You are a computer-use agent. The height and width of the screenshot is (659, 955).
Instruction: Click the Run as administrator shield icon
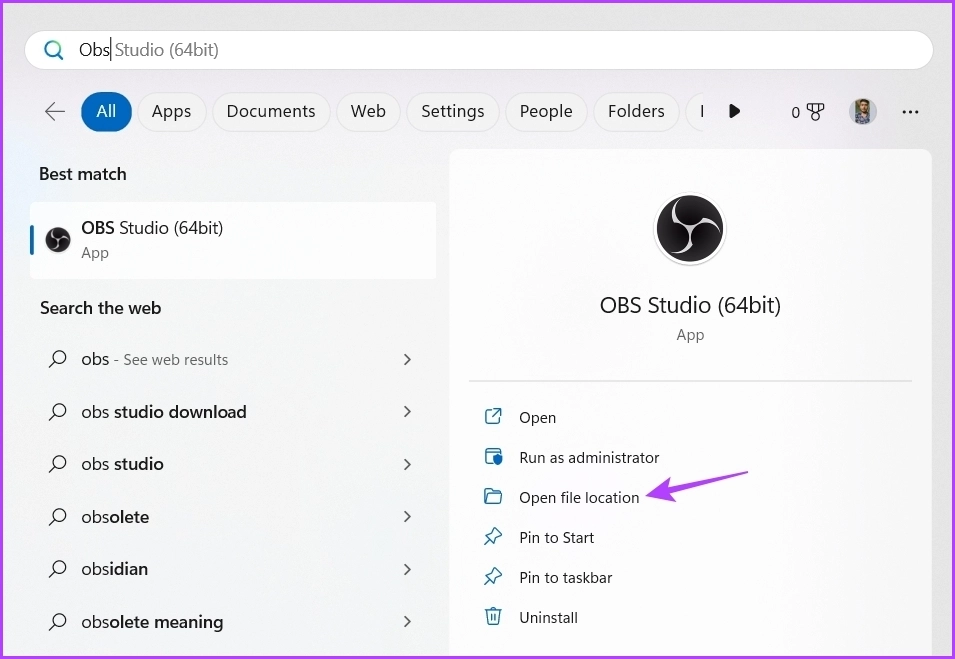point(493,457)
